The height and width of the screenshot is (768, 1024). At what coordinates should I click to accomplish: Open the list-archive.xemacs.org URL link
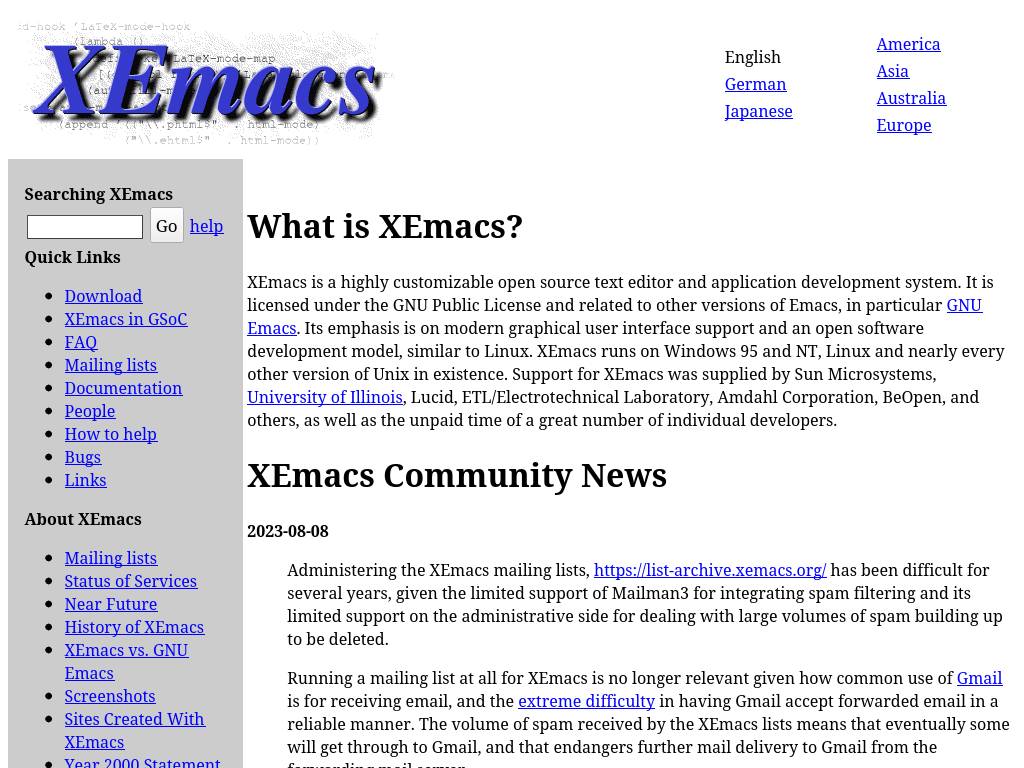click(x=710, y=570)
